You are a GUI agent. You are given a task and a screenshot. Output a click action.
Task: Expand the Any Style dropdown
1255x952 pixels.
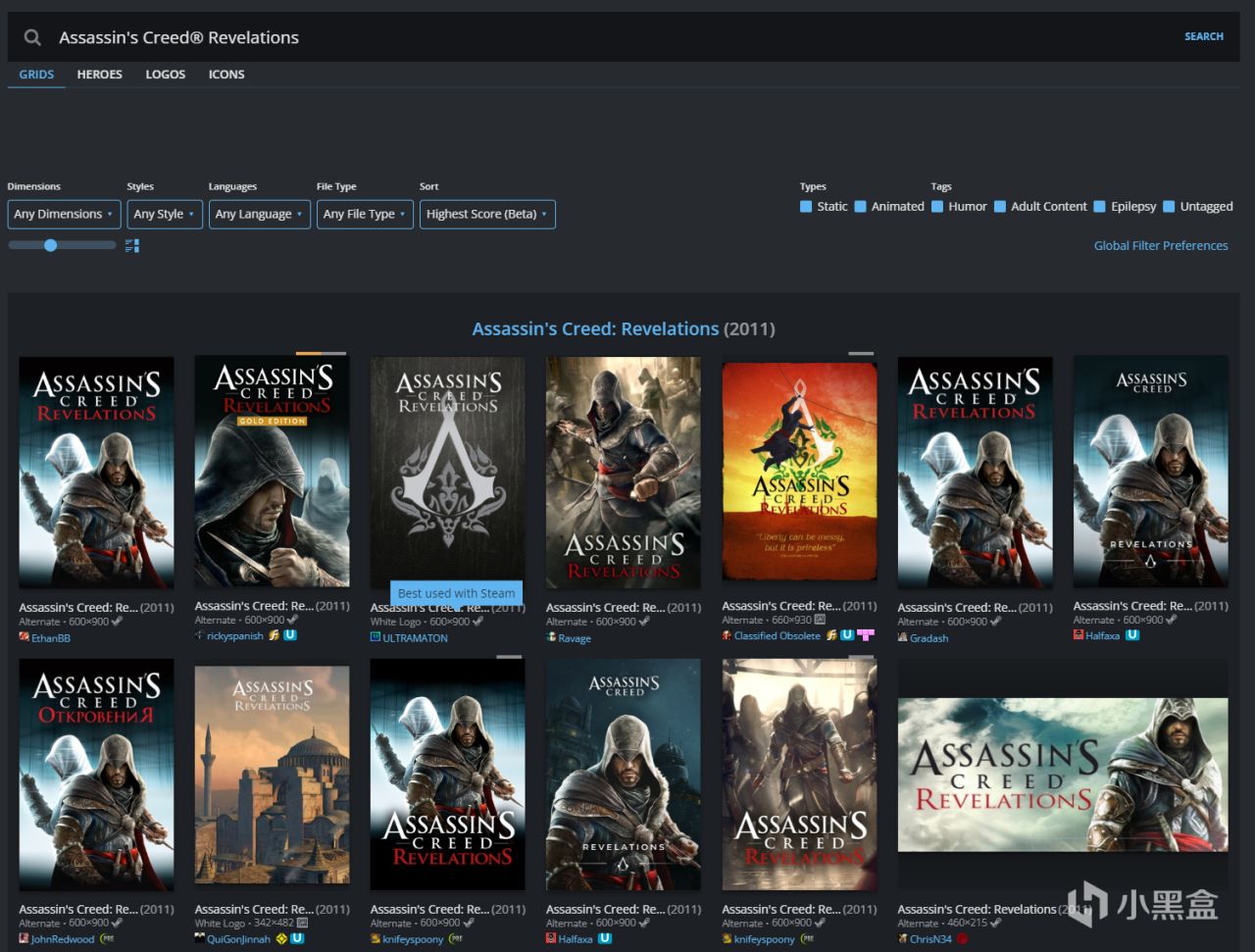click(x=164, y=215)
